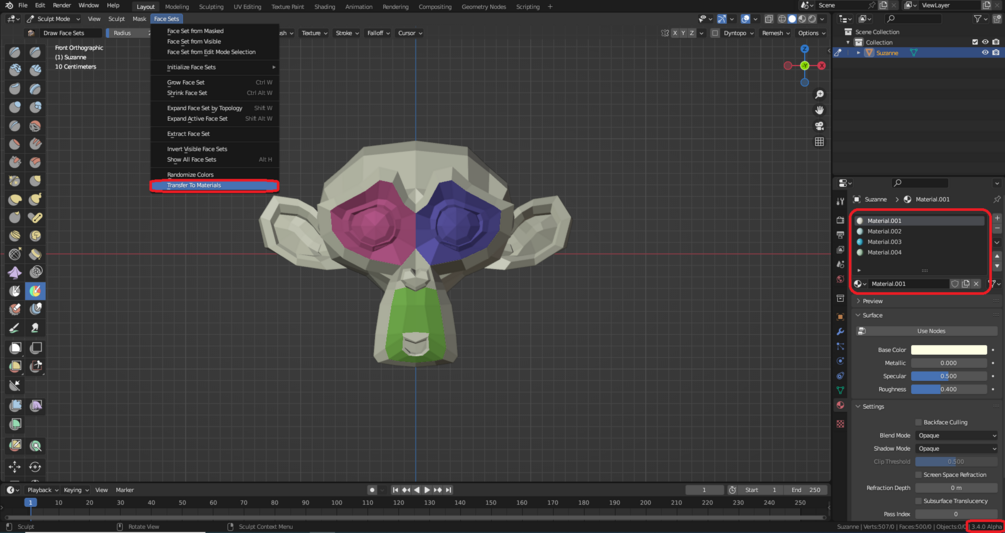Viewport: 1005px width, 533px height.
Task: Open the Tool properties tab
Action: click(840, 201)
